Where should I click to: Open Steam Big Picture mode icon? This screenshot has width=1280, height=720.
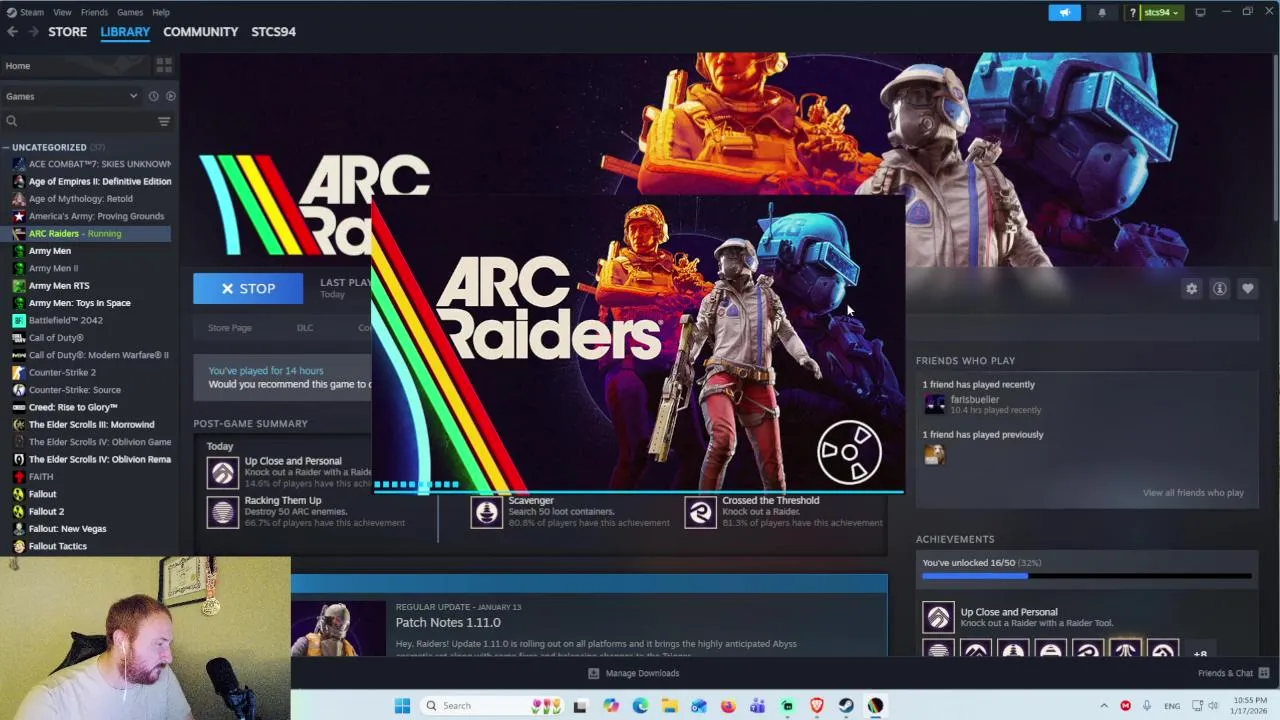point(1200,12)
